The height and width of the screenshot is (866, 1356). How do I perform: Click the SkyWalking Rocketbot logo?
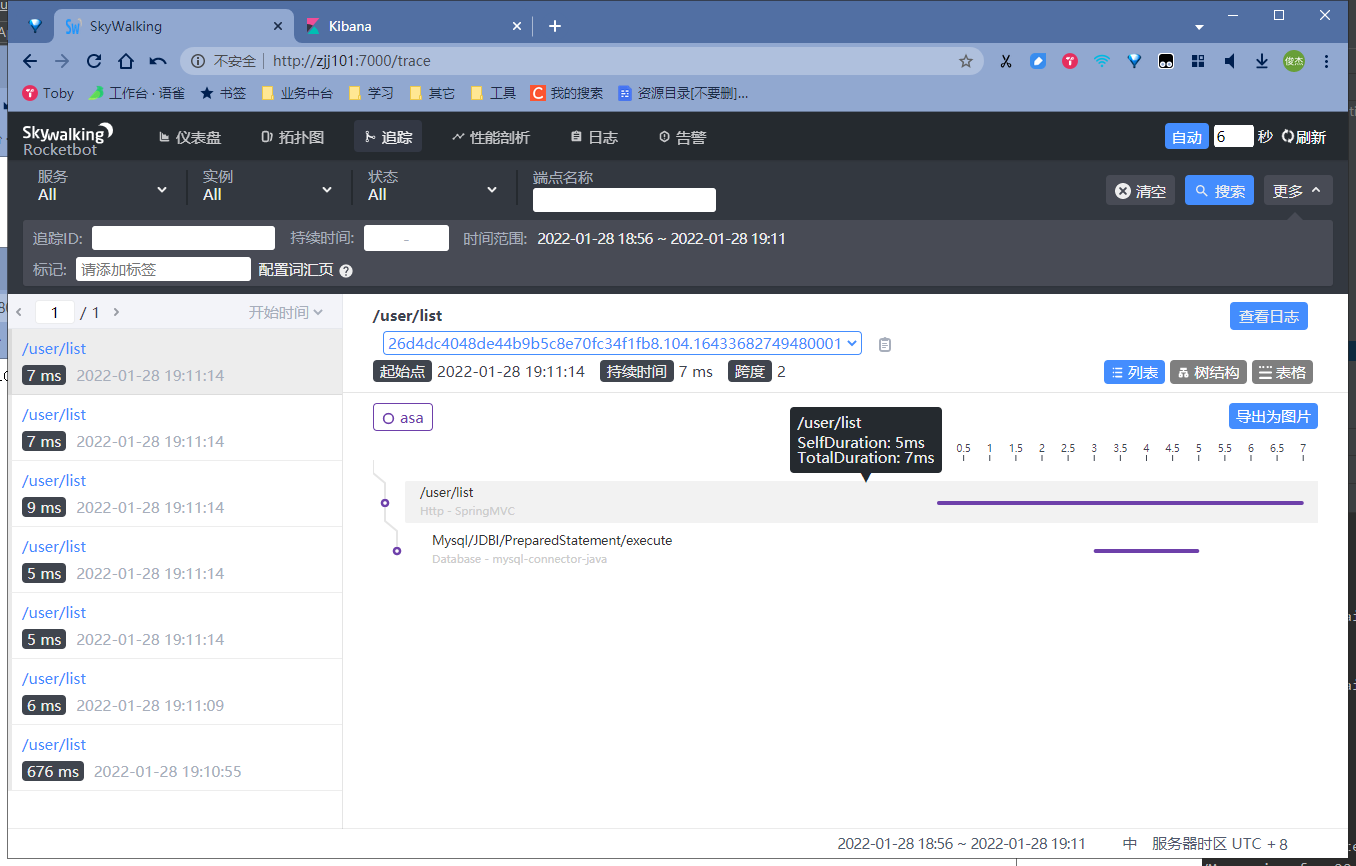[x=67, y=136]
